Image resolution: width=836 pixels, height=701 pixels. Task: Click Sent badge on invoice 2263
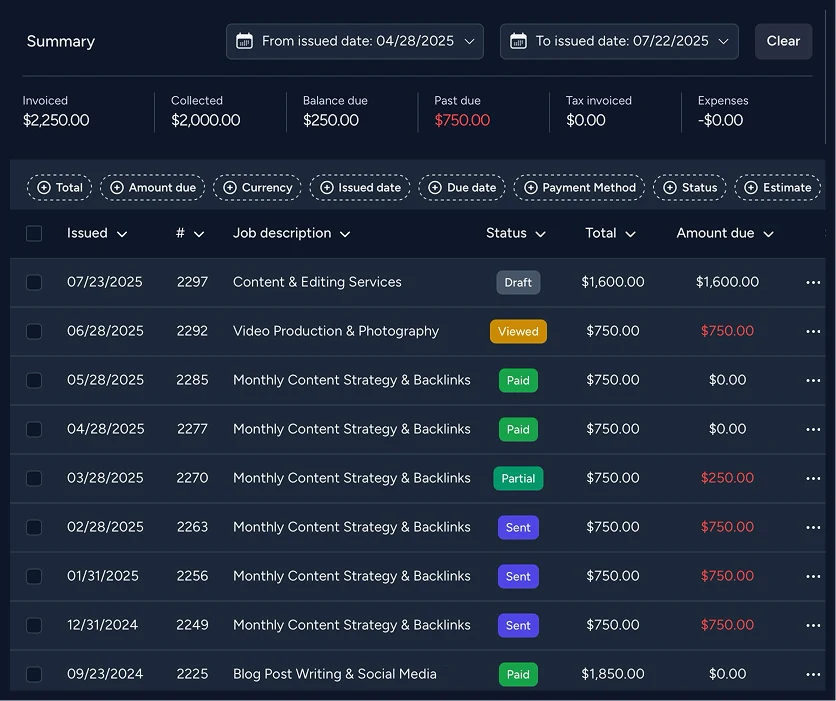[x=518, y=528]
